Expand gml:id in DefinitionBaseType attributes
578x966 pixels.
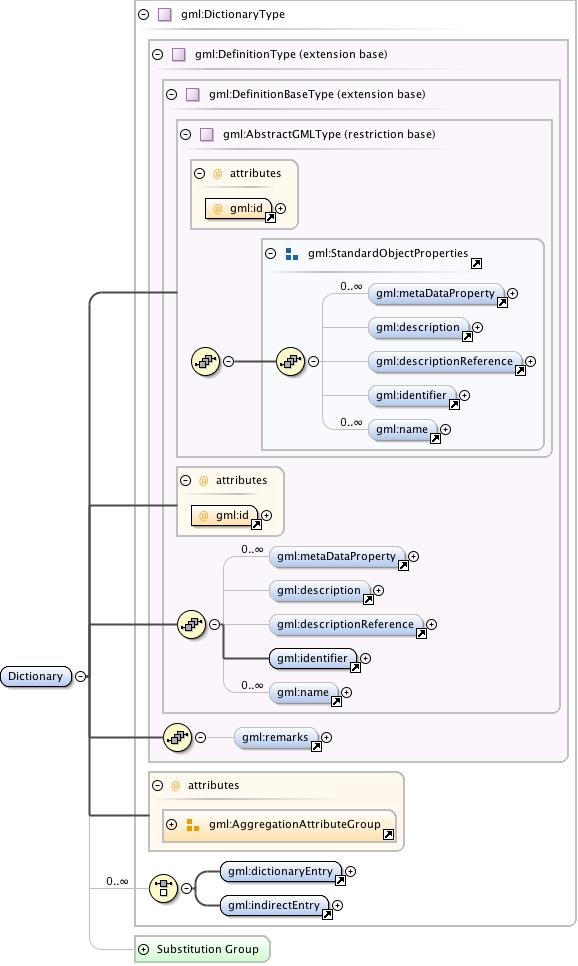[x=266, y=516]
